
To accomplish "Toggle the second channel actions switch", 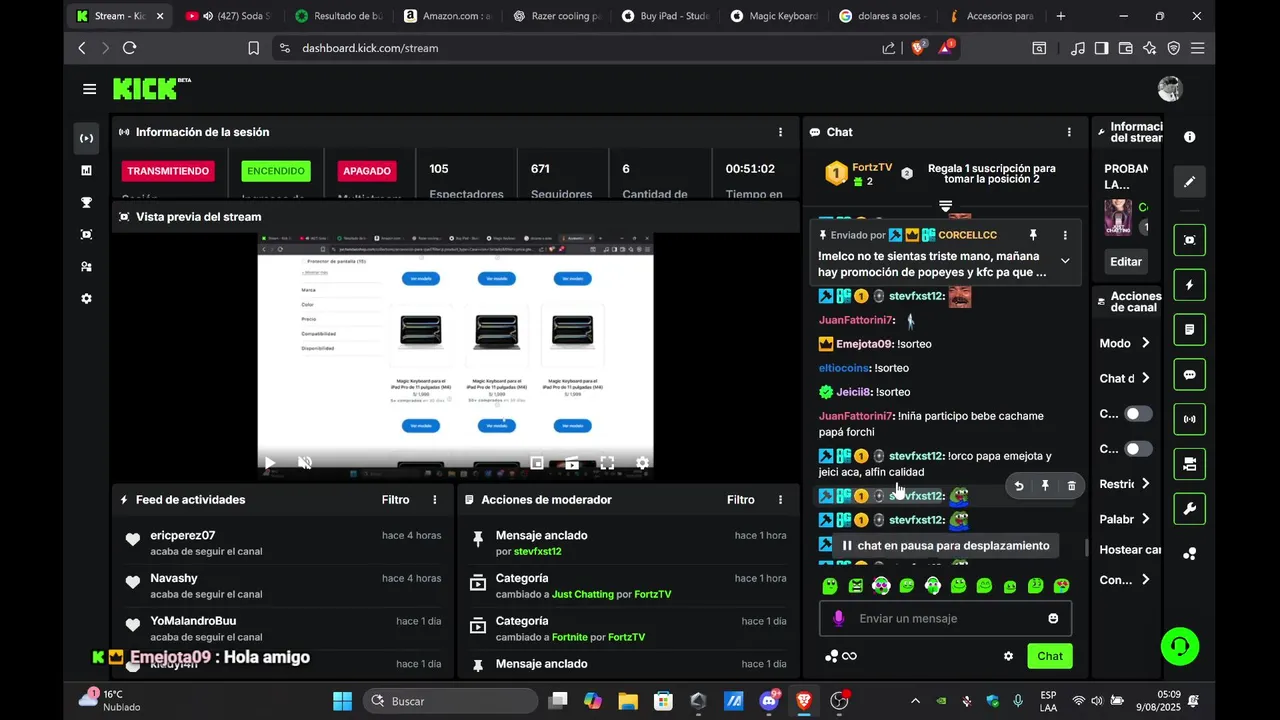I will tap(1138, 449).
